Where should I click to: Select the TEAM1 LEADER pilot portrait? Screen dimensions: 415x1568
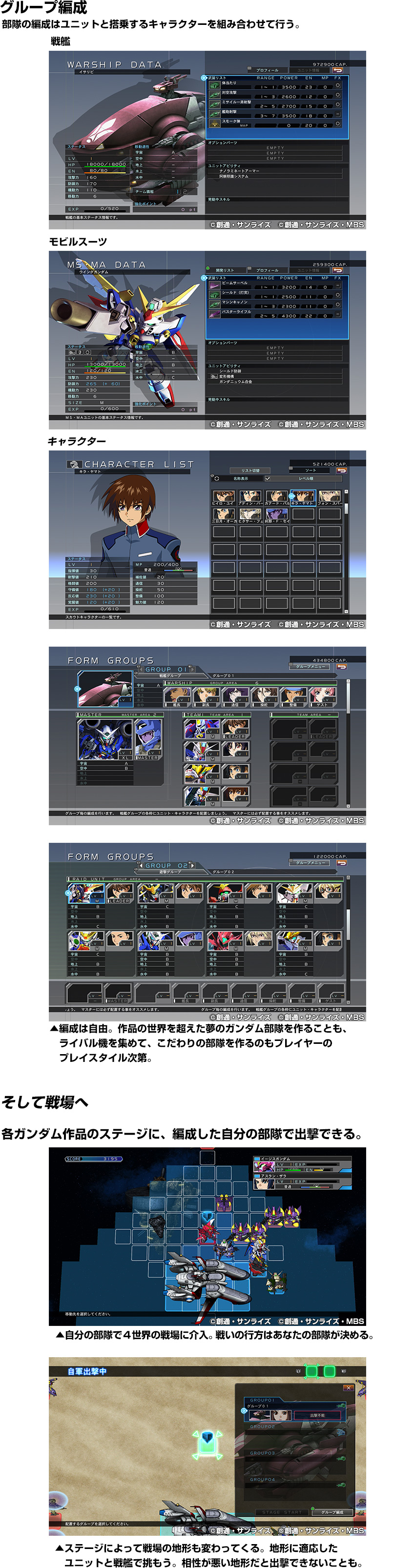click(235, 729)
